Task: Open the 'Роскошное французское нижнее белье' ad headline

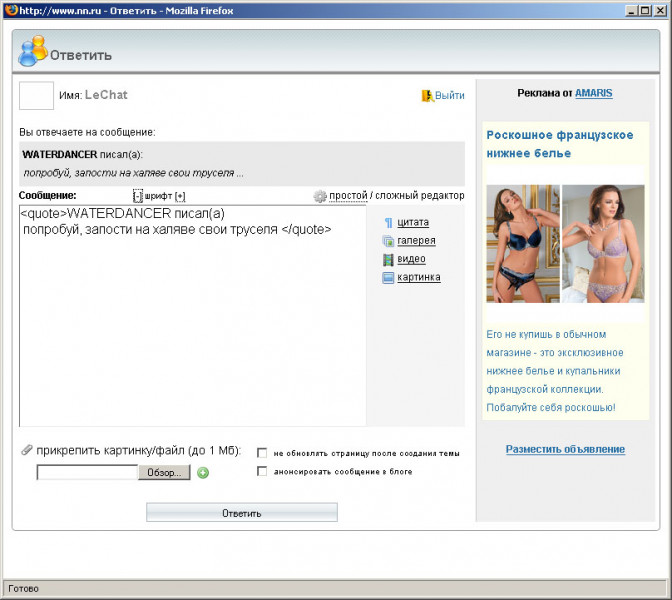Action: (x=560, y=144)
